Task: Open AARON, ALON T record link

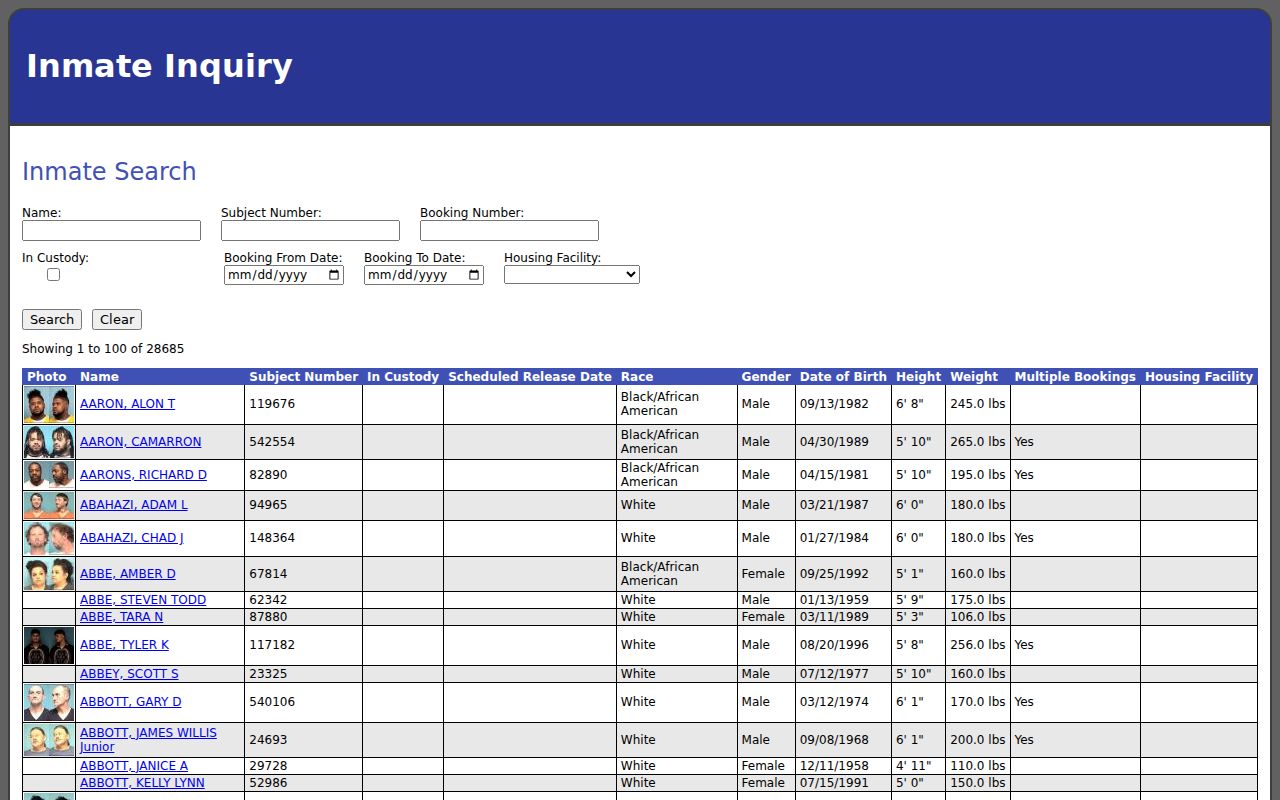Action: pyautogui.click(x=127, y=404)
